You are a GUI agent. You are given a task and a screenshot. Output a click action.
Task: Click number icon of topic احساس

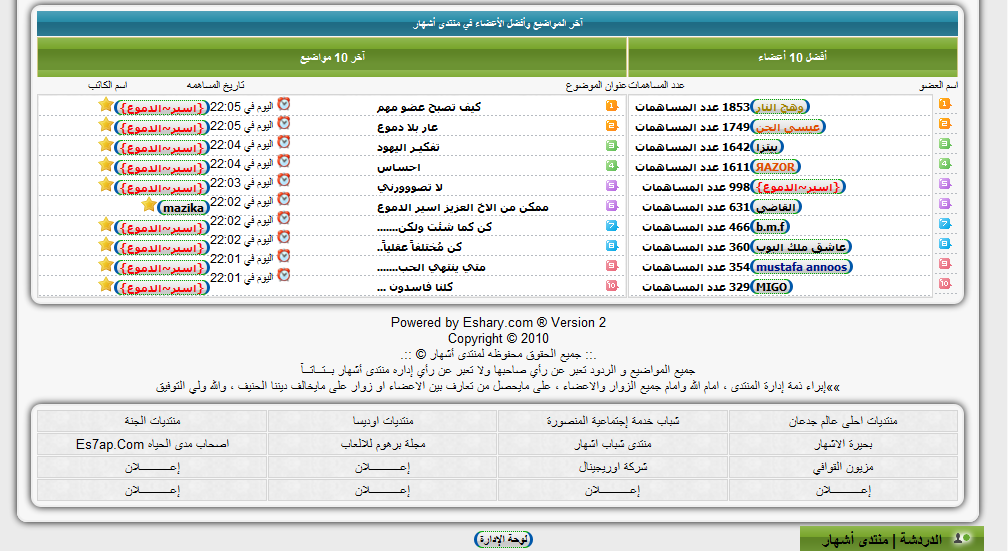pyautogui.click(x=611, y=165)
